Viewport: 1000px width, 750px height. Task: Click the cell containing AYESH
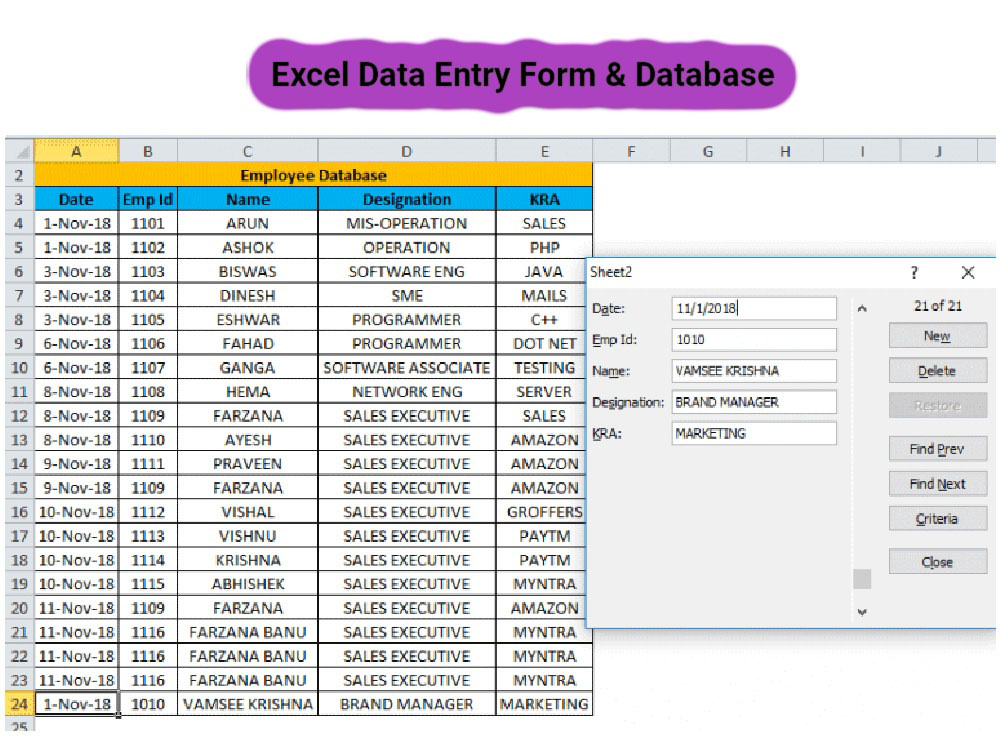click(x=247, y=440)
